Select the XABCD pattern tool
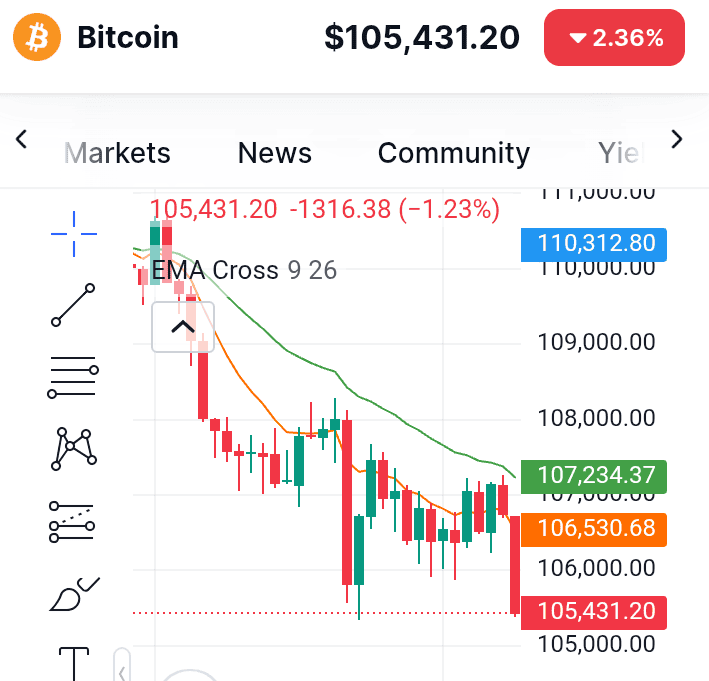Viewport: 709px width, 681px height. click(x=74, y=448)
